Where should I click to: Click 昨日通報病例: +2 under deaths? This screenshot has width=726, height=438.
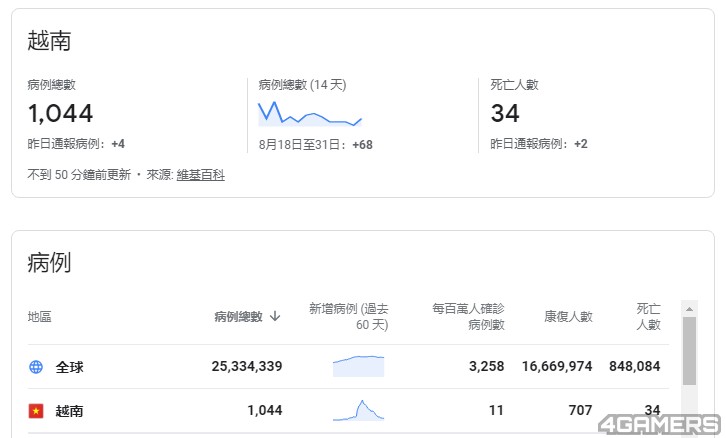coord(539,144)
